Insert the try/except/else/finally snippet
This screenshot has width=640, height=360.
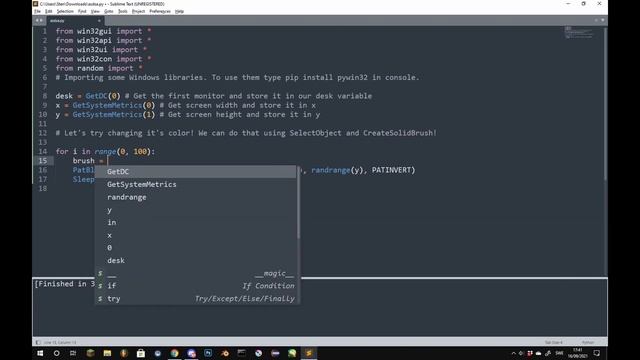pyautogui.click(x=196, y=298)
